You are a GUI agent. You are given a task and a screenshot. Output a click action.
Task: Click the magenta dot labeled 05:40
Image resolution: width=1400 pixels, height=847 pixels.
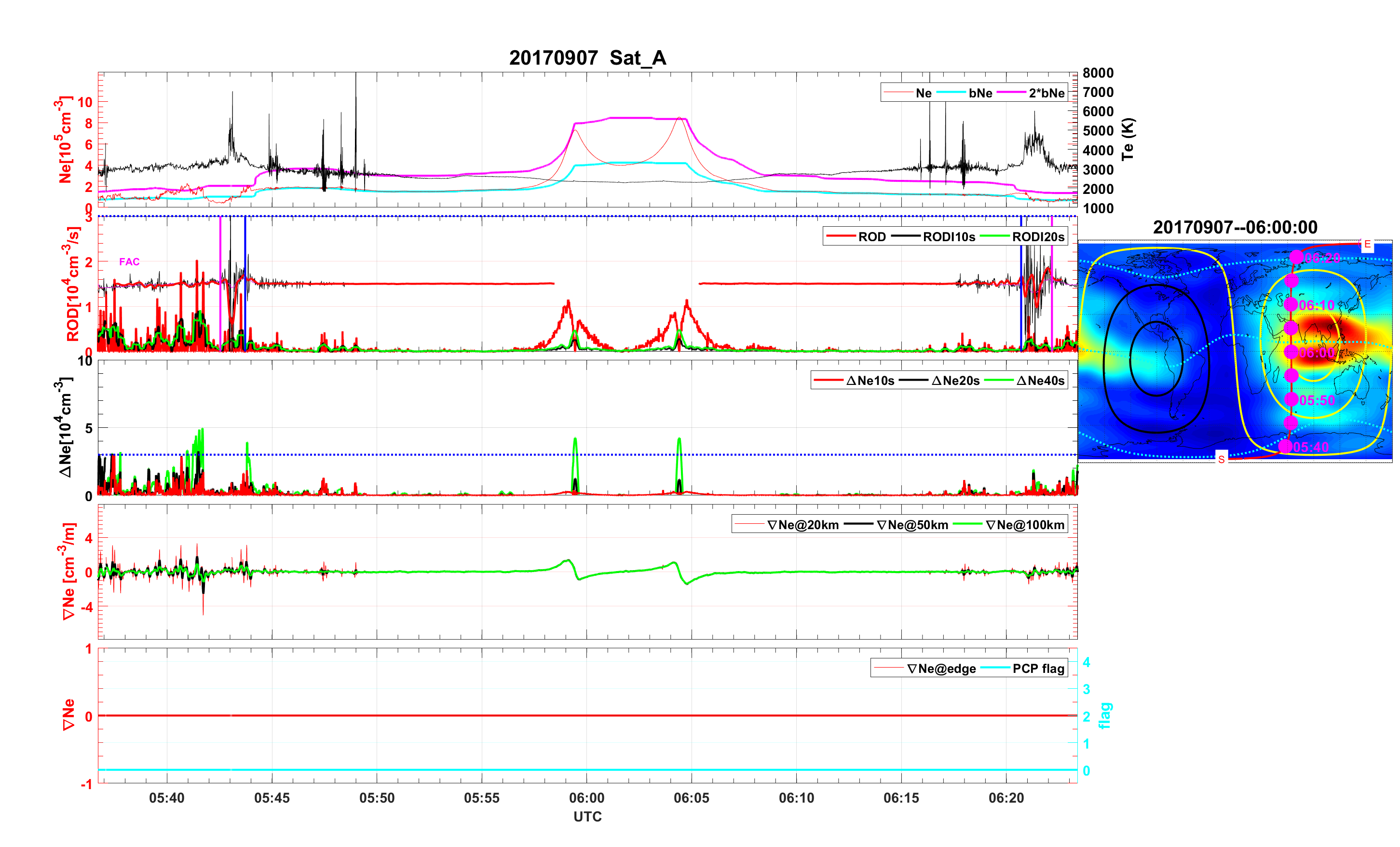(x=1286, y=447)
